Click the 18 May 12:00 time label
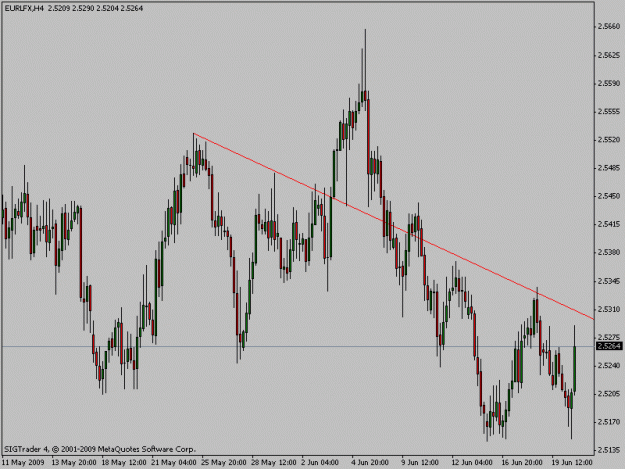Screen dimensions: 625x469 tap(124, 463)
